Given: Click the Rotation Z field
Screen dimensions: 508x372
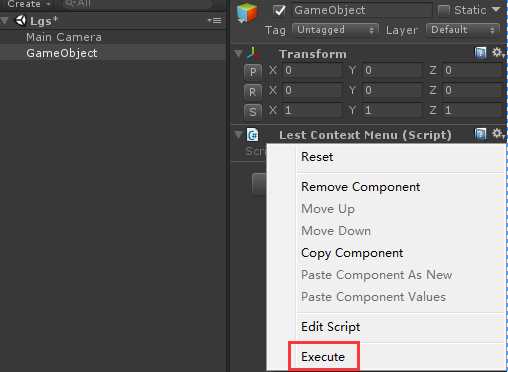Looking at the screenshot, I should tap(473, 90).
